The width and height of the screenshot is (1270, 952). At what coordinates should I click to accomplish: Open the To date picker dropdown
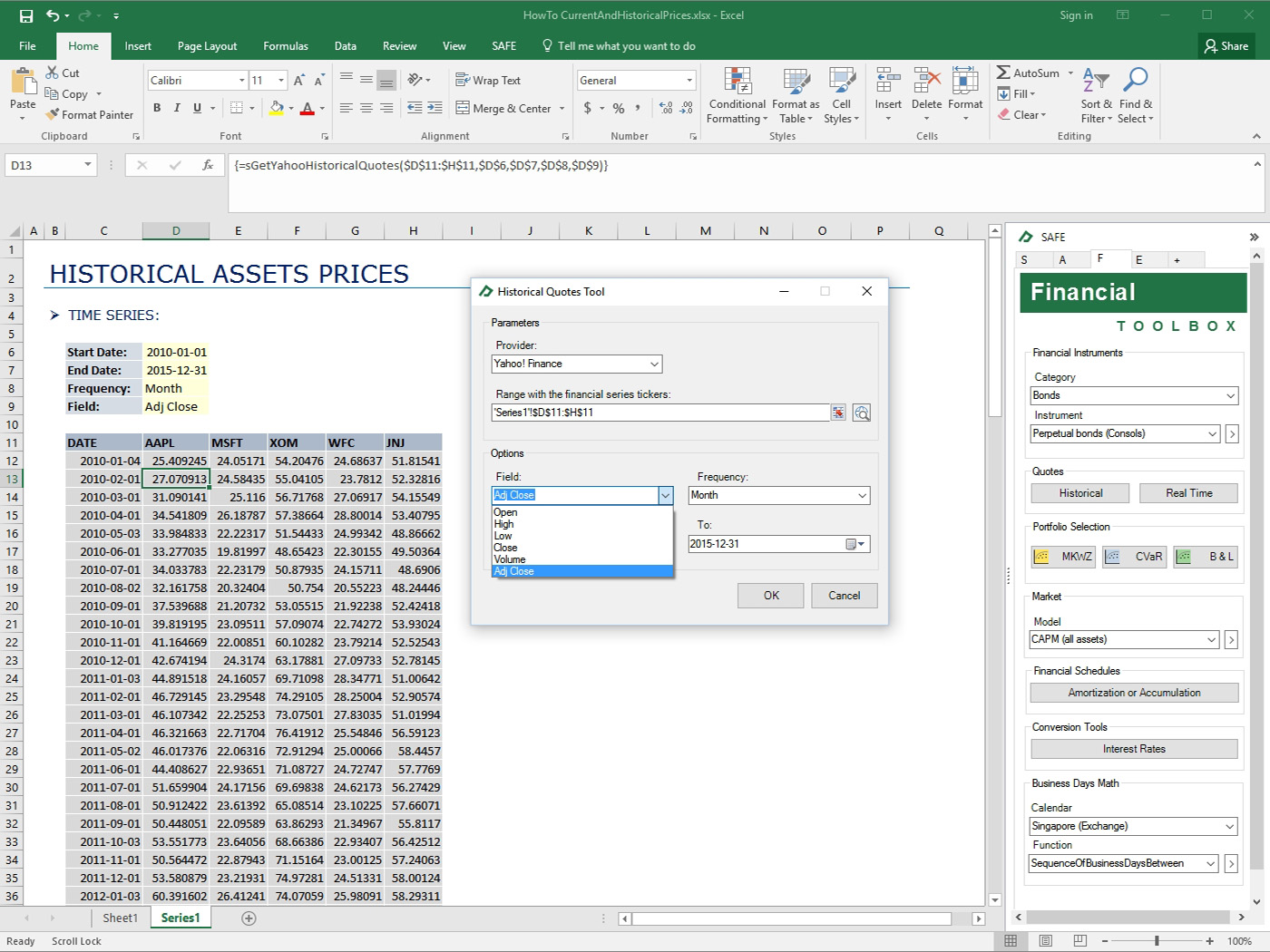(x=856, y=544)
